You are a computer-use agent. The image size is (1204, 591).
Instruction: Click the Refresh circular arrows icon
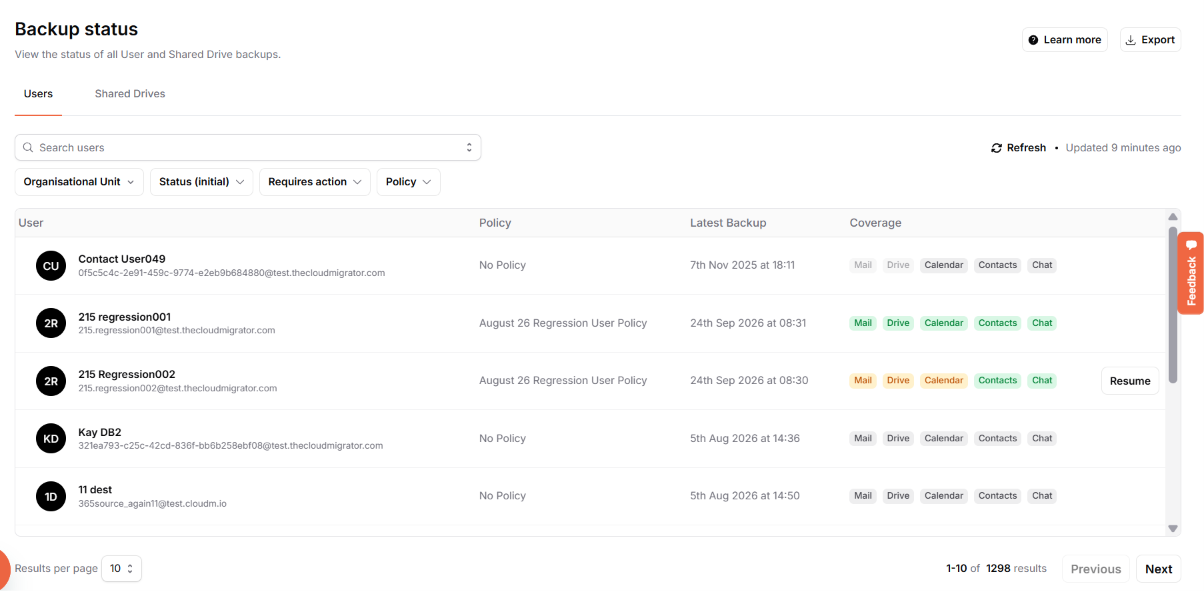pos(996,148)
